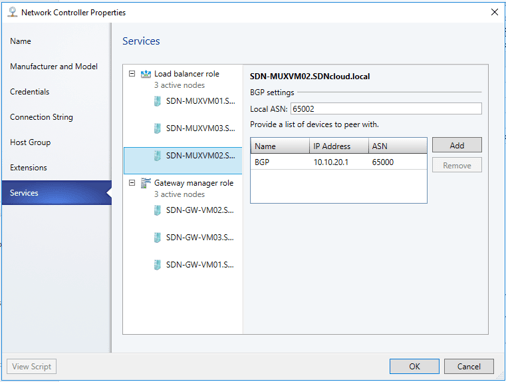
Task: Collapse the Gateway manager role tree
Action: 132,183
